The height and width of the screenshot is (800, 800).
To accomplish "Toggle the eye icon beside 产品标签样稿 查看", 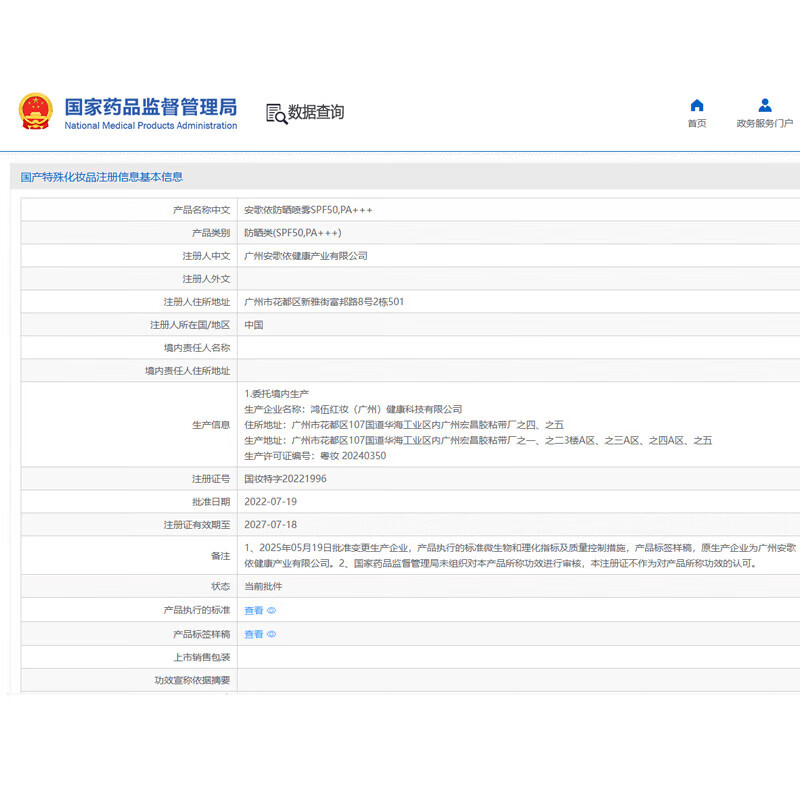I will (x=270, y=633).
